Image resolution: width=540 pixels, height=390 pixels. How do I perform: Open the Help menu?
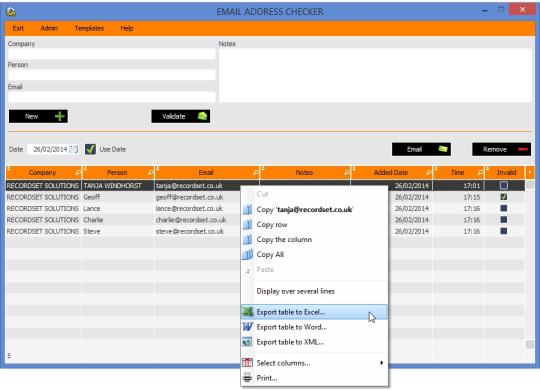tap(127, 28)
